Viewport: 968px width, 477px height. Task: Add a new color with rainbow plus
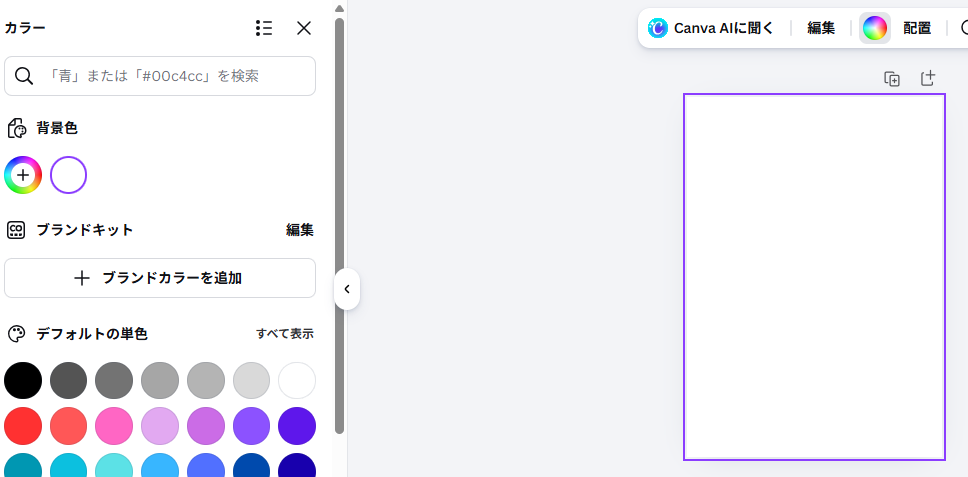click(x=23, y=175)
